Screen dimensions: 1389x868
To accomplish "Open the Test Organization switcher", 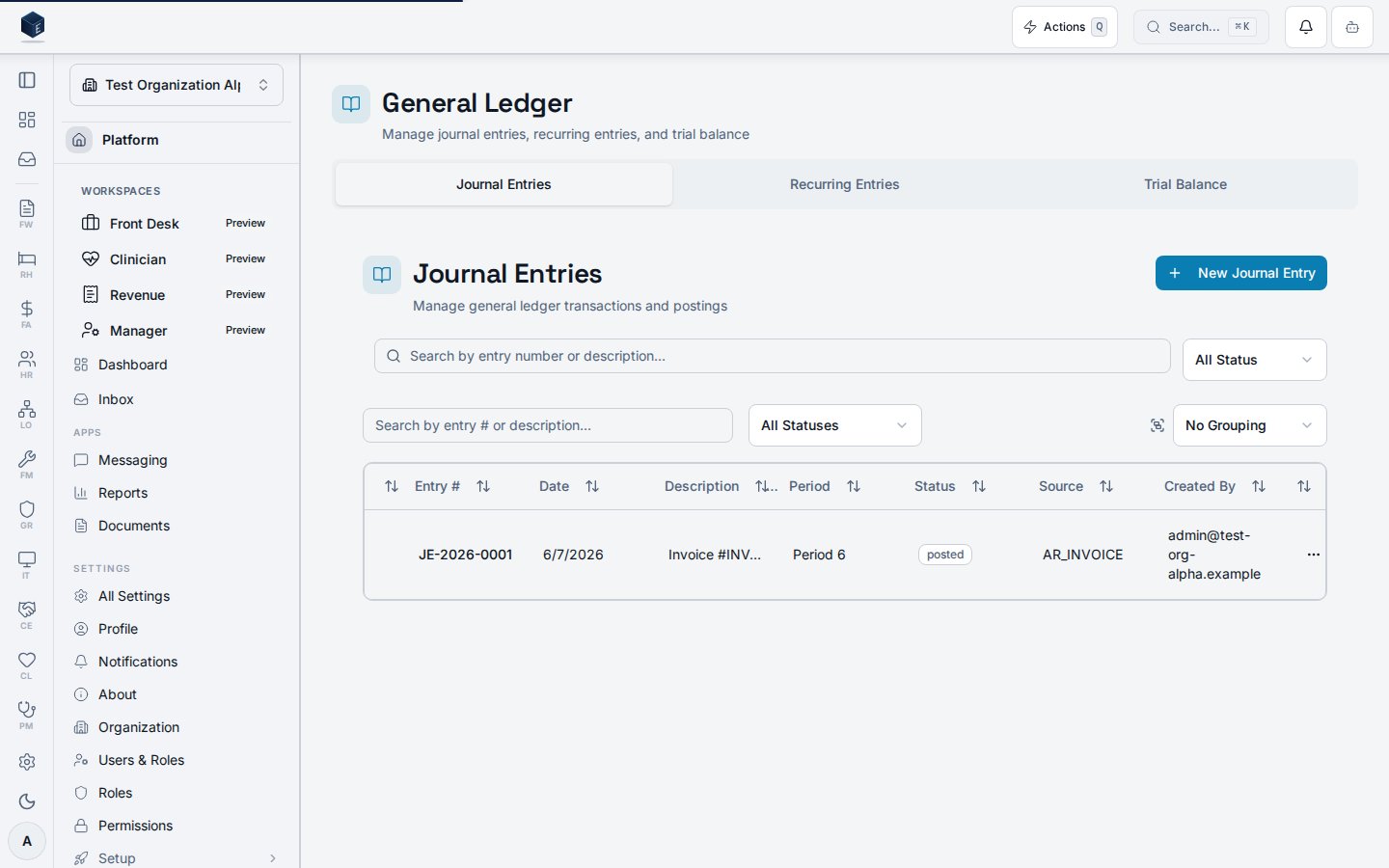I will [177, 85].
